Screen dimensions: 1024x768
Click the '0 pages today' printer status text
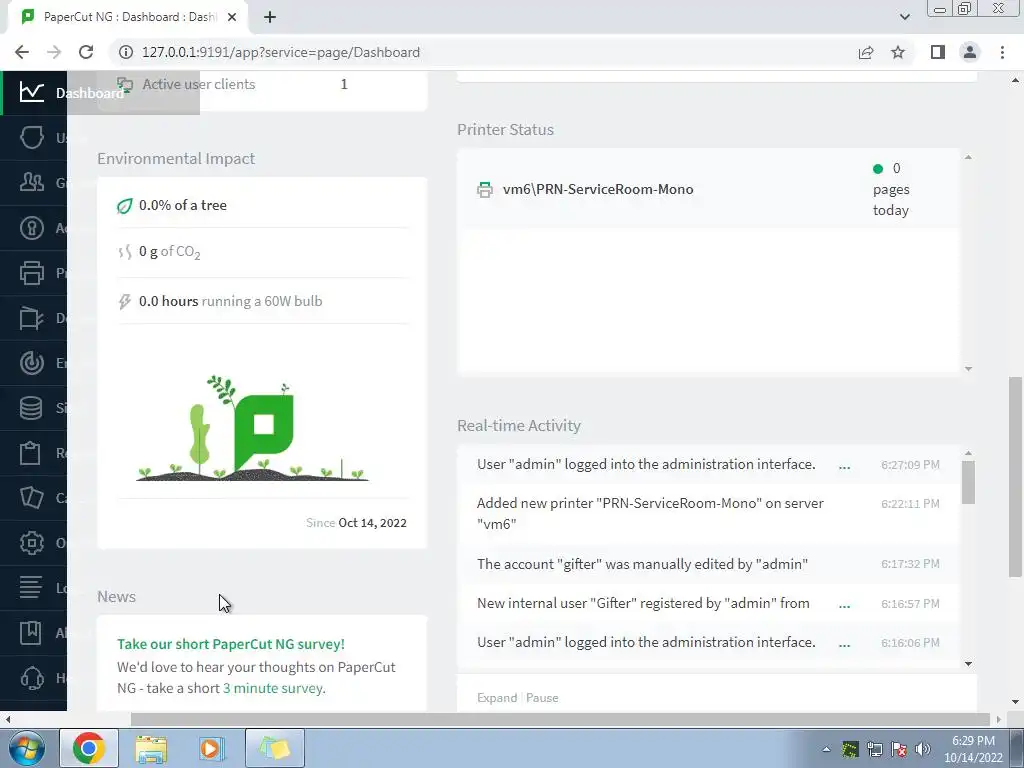pos(891,189)
